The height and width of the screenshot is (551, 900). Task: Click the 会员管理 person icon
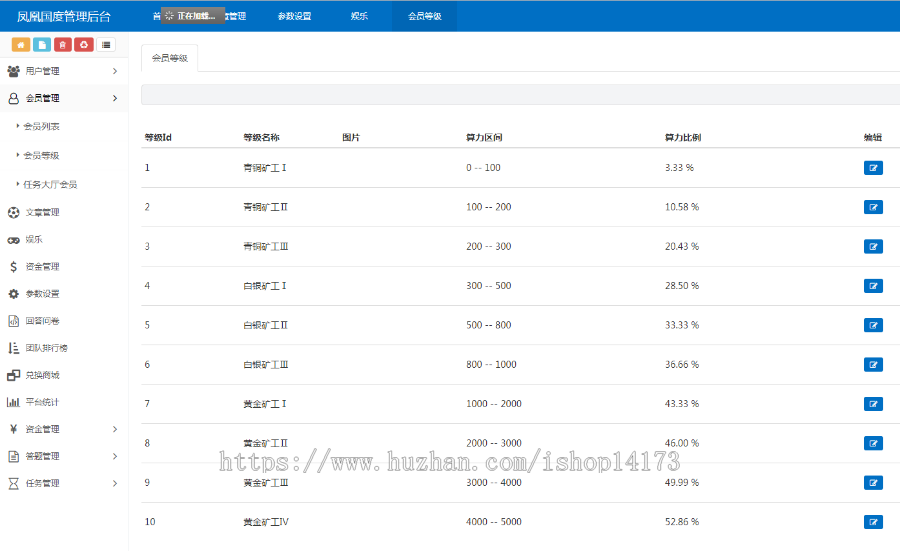coord(13,98)
